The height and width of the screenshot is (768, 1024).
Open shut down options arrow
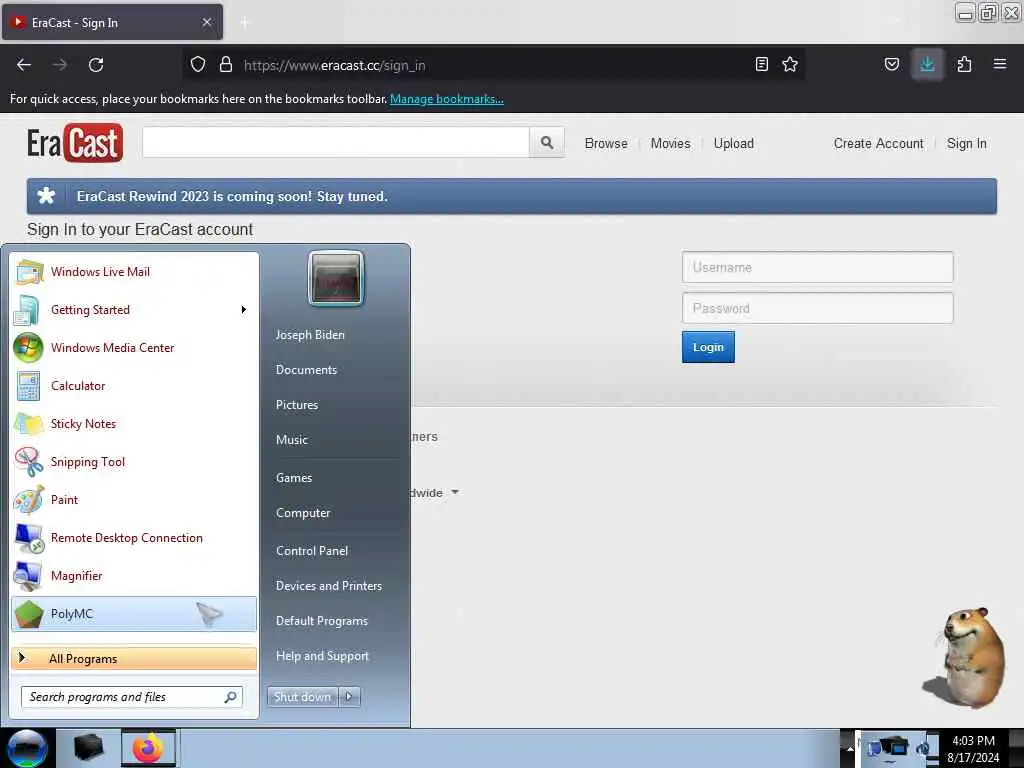coord(349,697)
